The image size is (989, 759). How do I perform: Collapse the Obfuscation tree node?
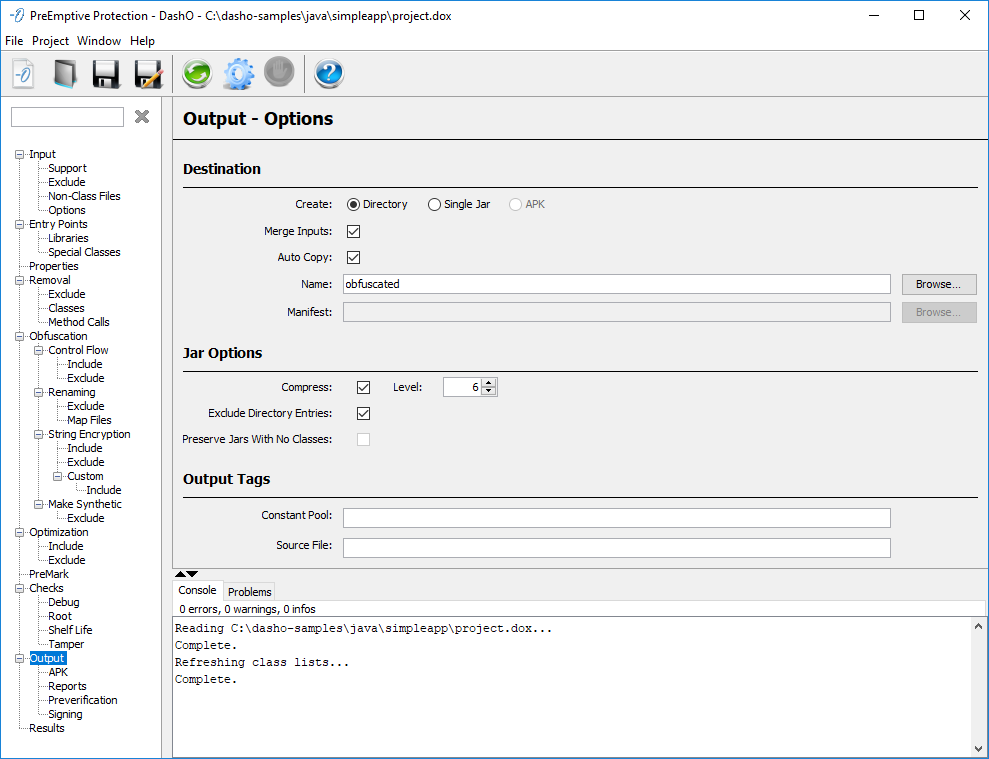pyautogui.click(x=20, y=337)
